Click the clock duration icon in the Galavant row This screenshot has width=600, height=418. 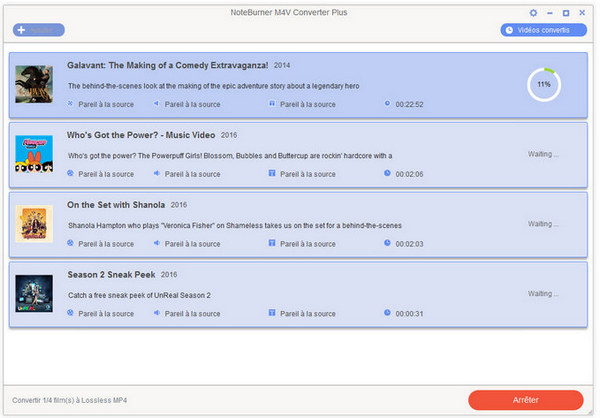point(387,103)
